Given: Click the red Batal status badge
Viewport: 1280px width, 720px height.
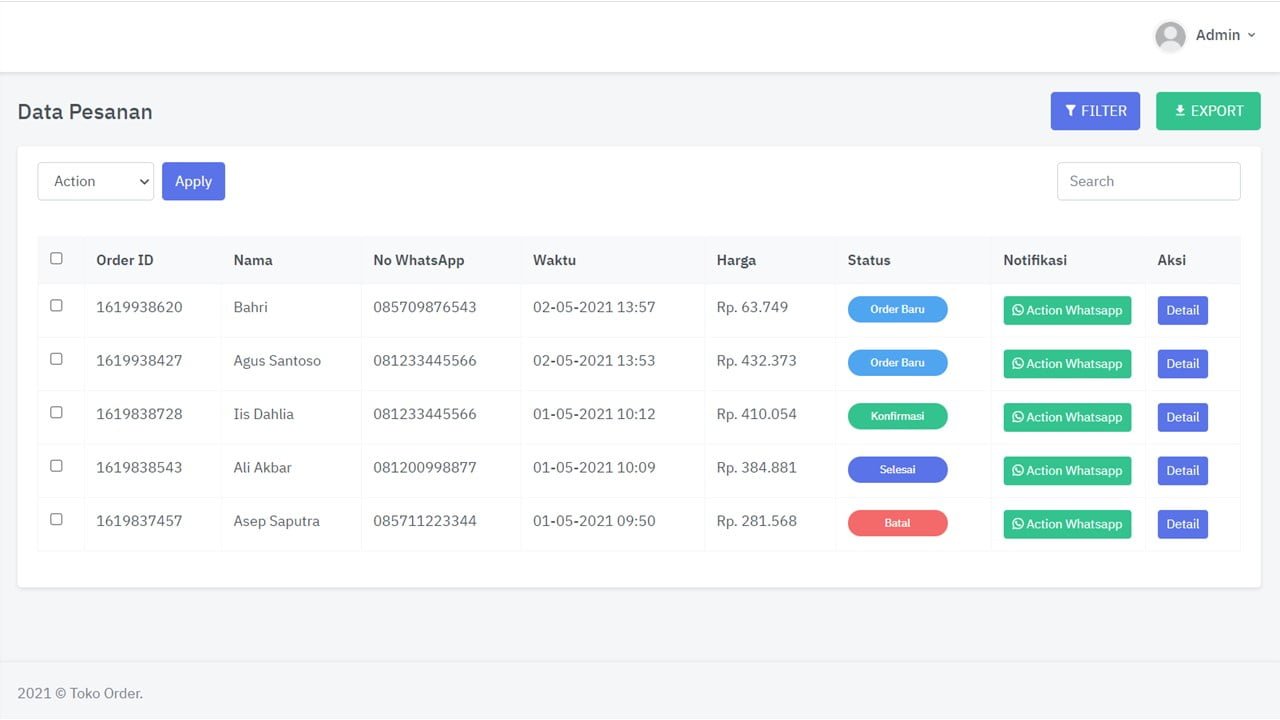Looking at the screenshot, I should click(897, 523).
